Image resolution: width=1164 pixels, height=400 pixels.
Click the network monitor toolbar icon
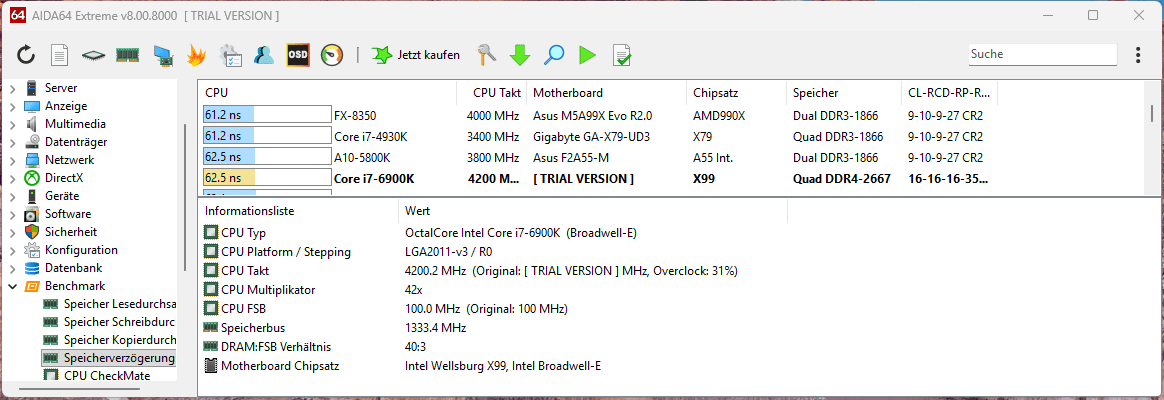163,55
